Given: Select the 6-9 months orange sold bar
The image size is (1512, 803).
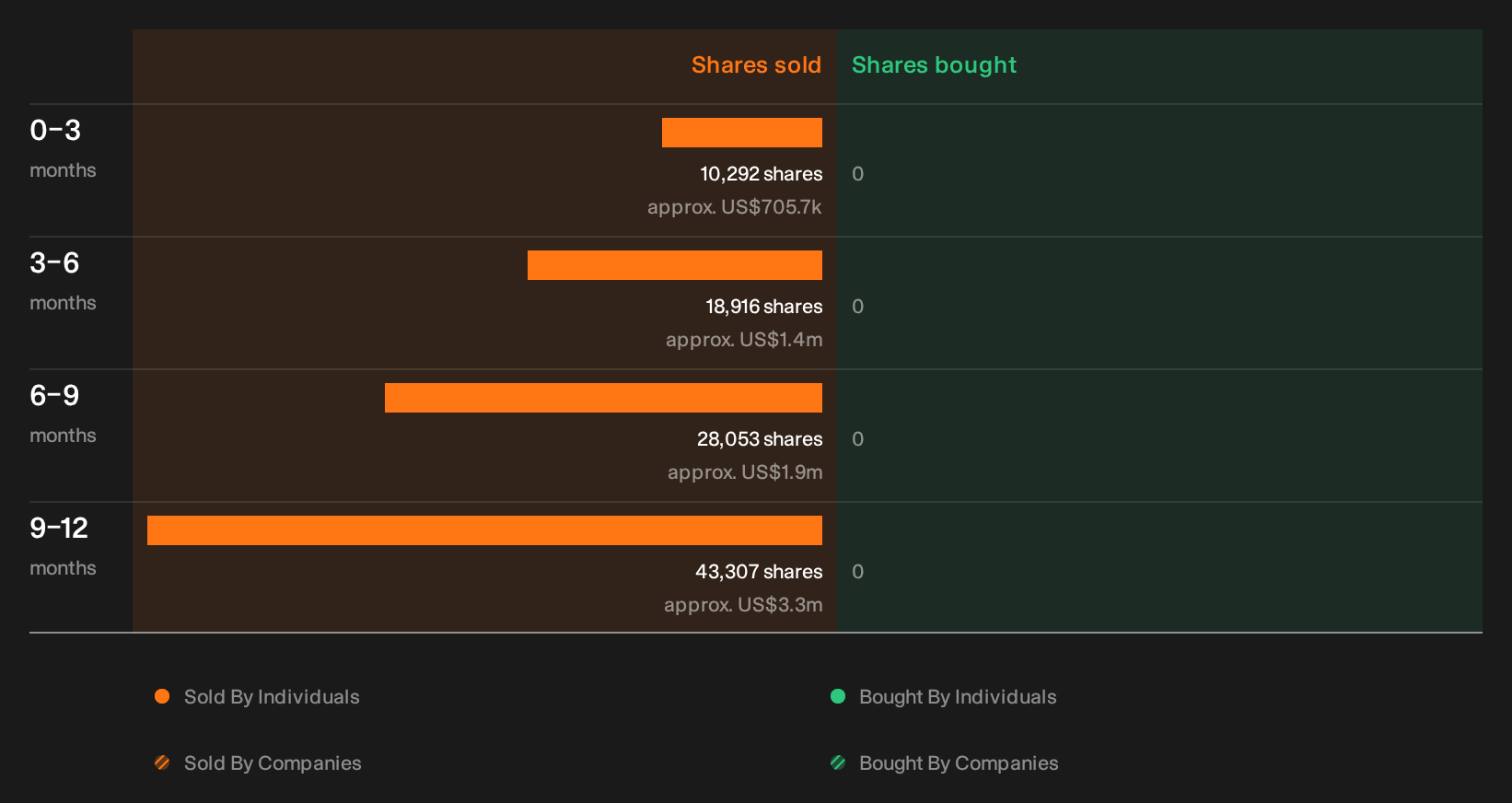Looking at the screenshot, I should click(x=603, y=398).
